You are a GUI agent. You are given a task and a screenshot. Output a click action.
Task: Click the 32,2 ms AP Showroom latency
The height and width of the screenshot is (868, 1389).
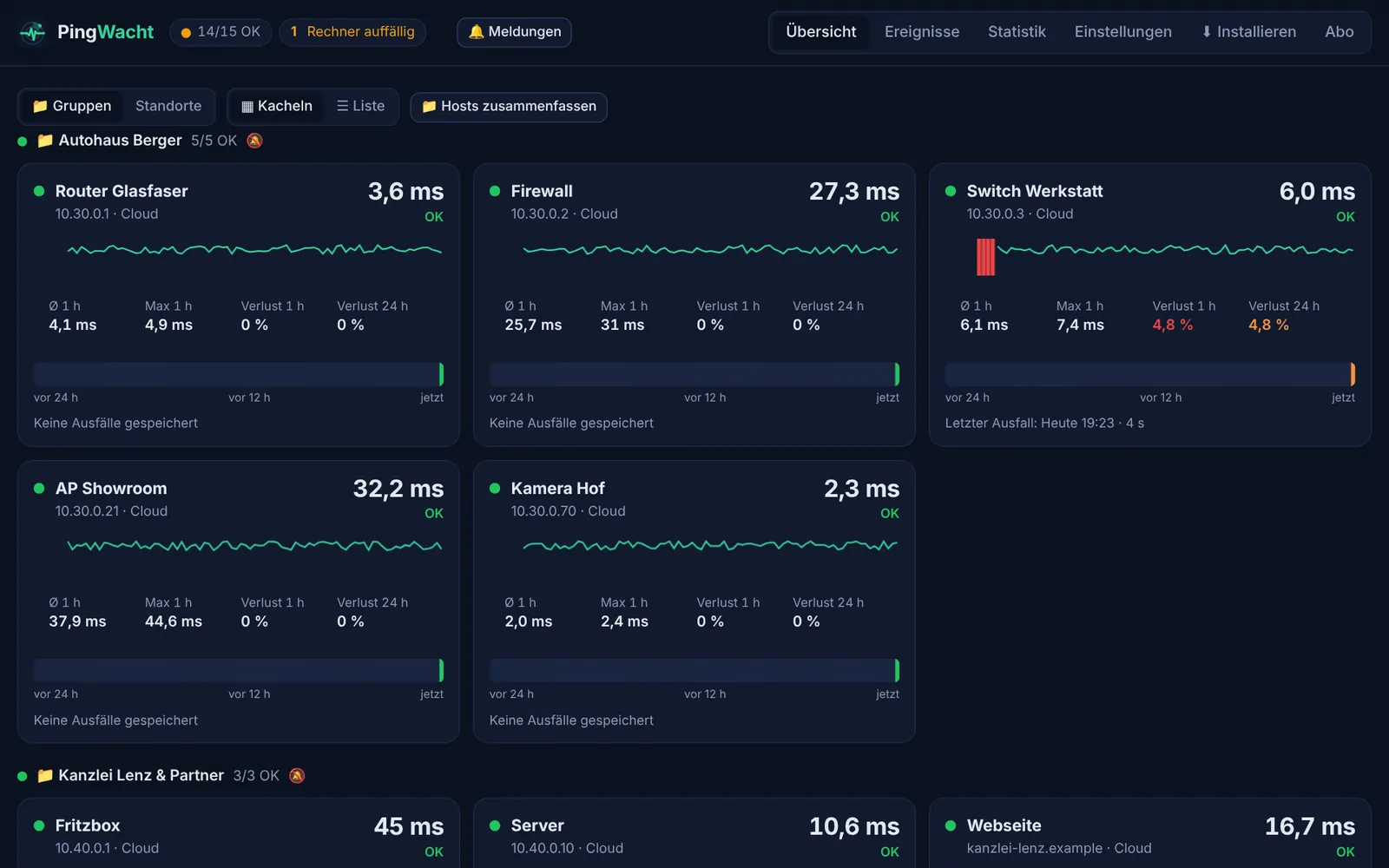[398, 489]
